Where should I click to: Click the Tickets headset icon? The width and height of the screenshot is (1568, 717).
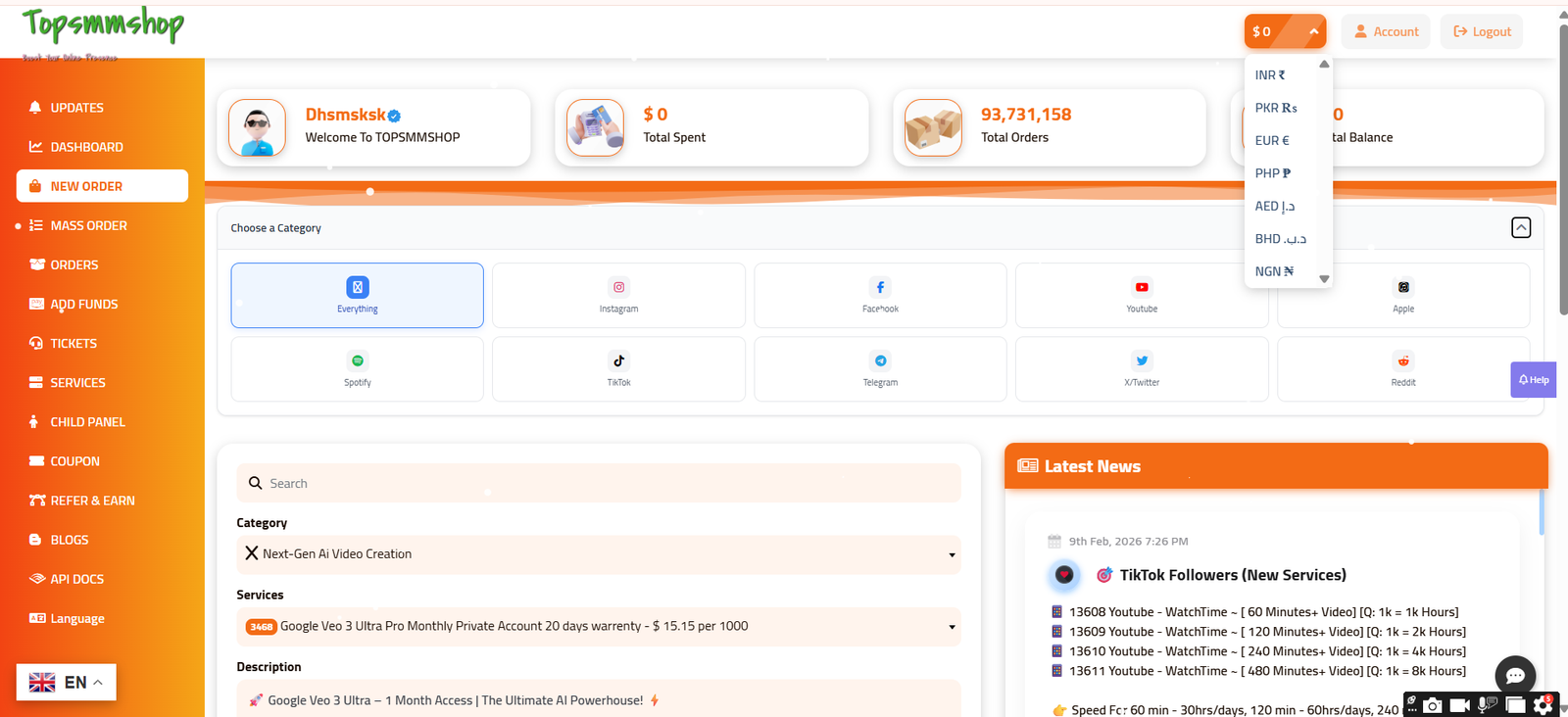pyautogui.click(x=36, y=343)
